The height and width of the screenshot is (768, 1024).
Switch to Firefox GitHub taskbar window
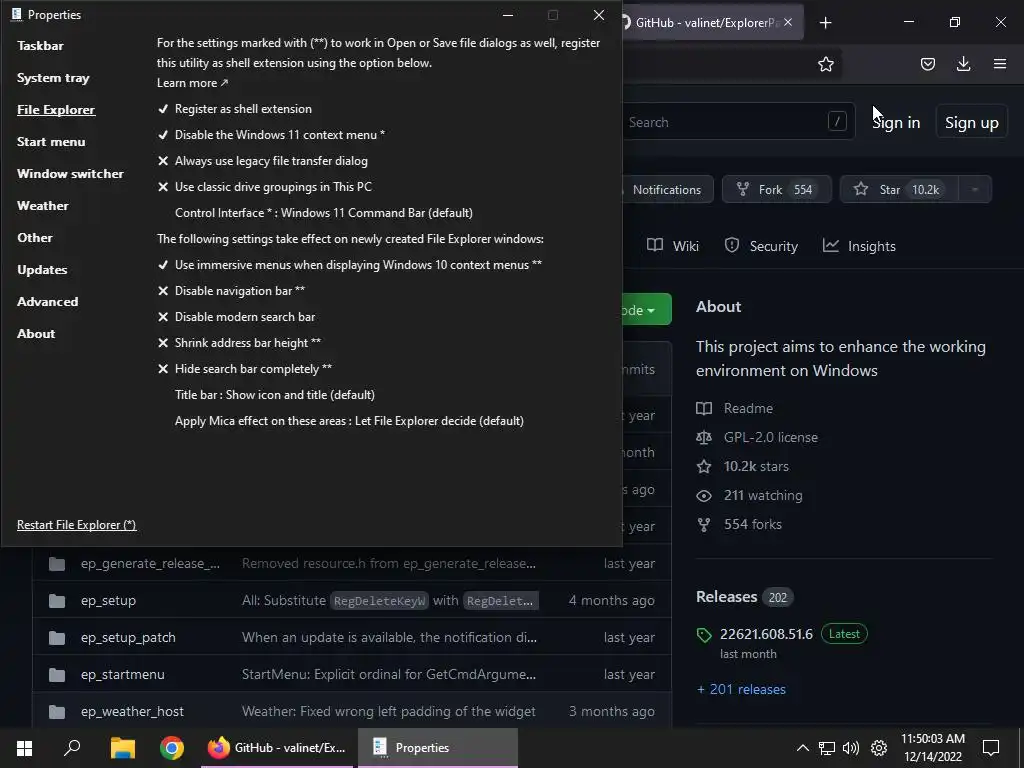(x=277, y=748)
